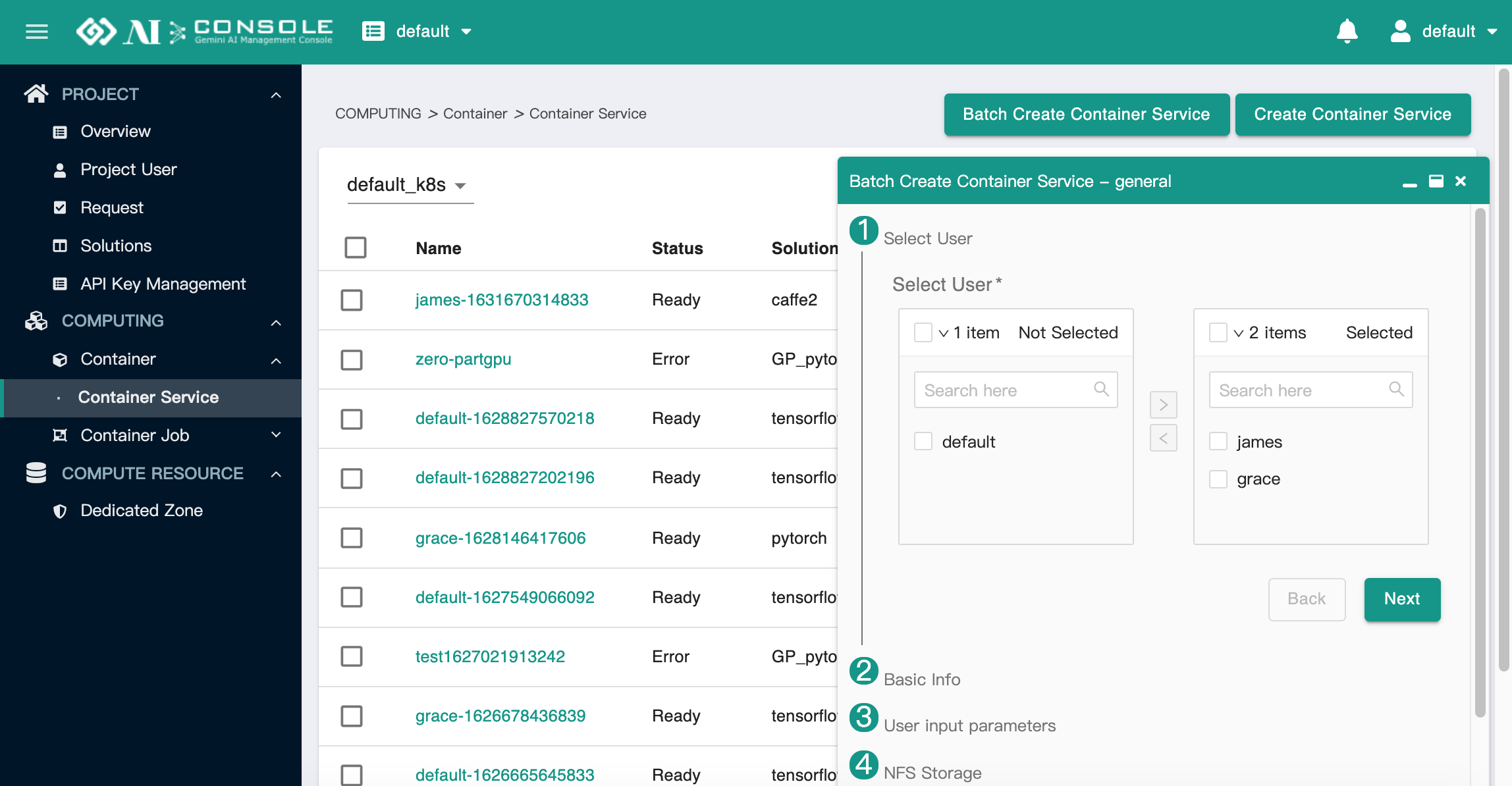Screen dimensions: 1512x786
Task: Open the notifications bell
Action: (x=1347, y=31)
